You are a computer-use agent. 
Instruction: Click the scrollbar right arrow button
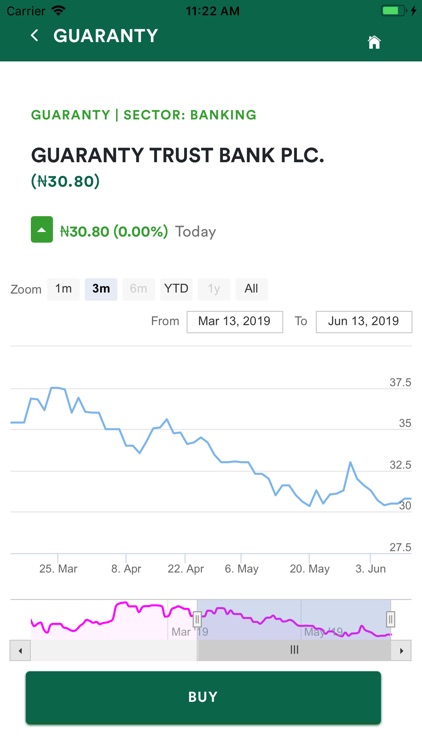pyautogui.click(x=401, y=651)
